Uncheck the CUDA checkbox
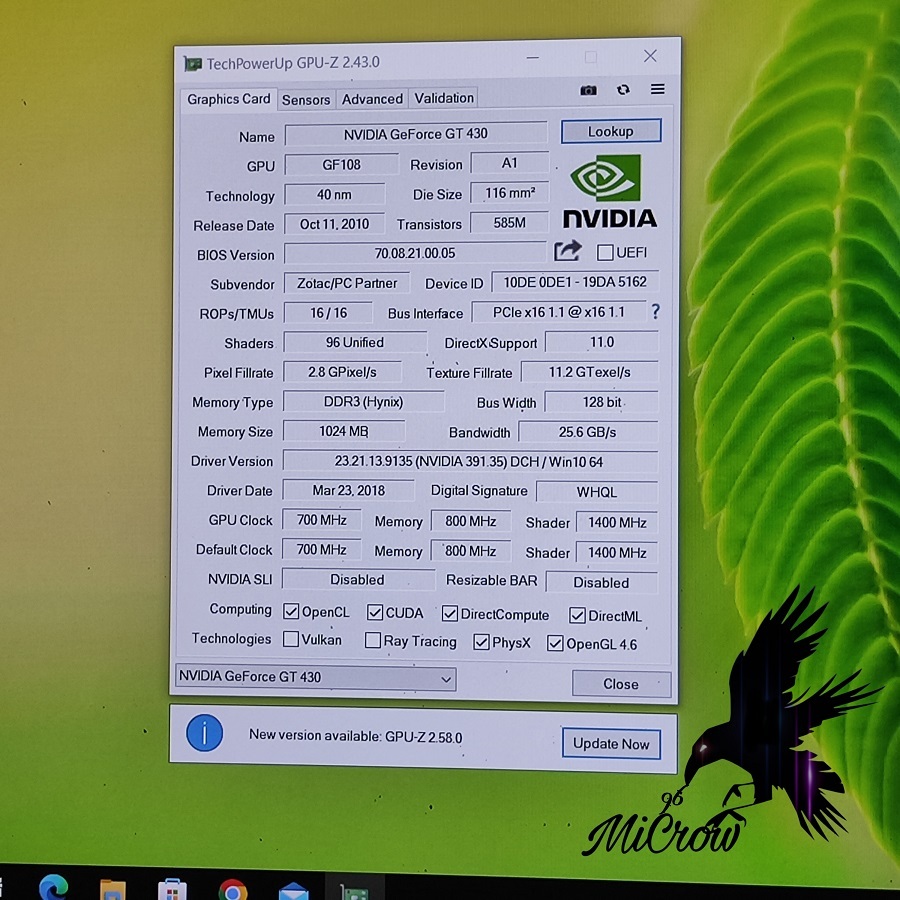 [375, 612]
